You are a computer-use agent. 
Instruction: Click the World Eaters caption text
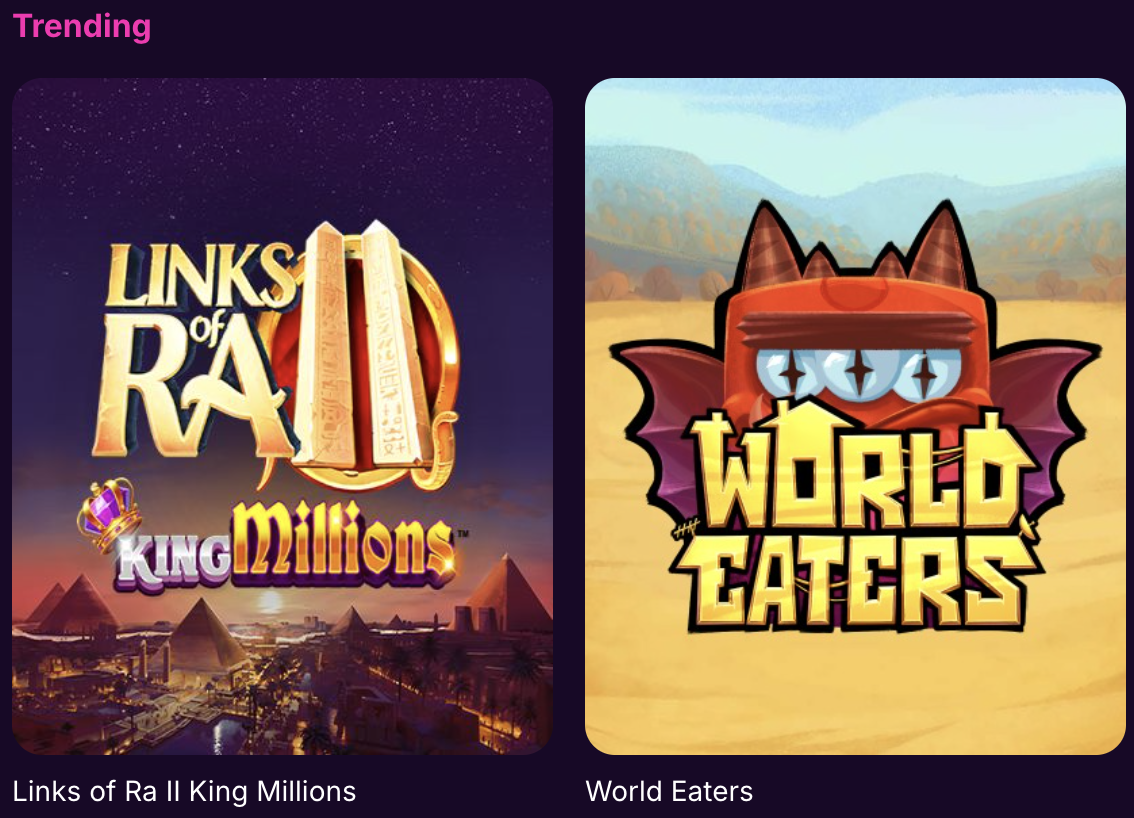coord(669,791)
